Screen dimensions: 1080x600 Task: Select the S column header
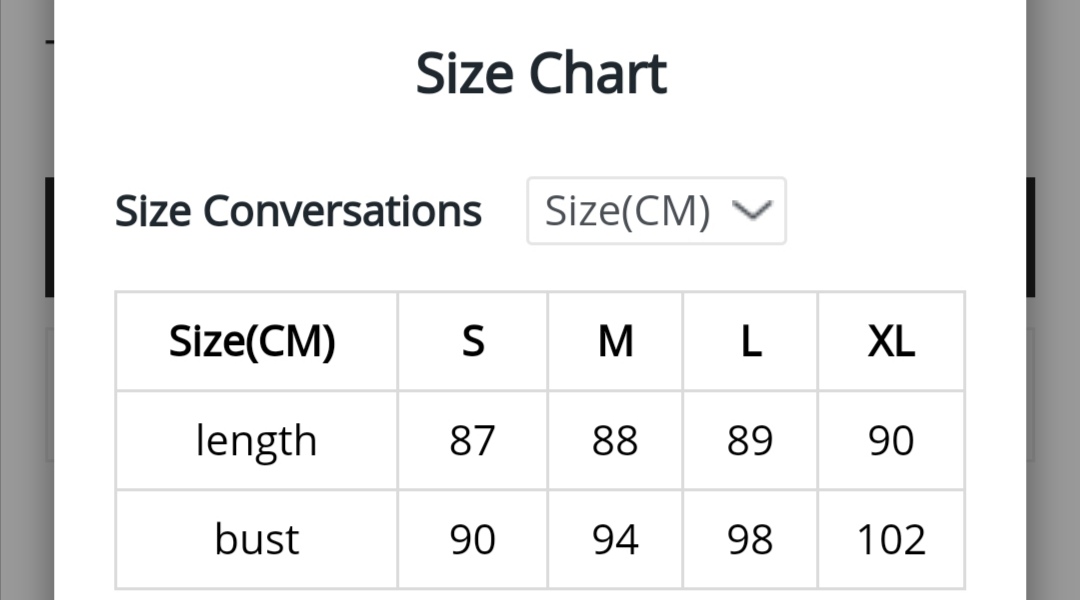[x=473, y=342]
